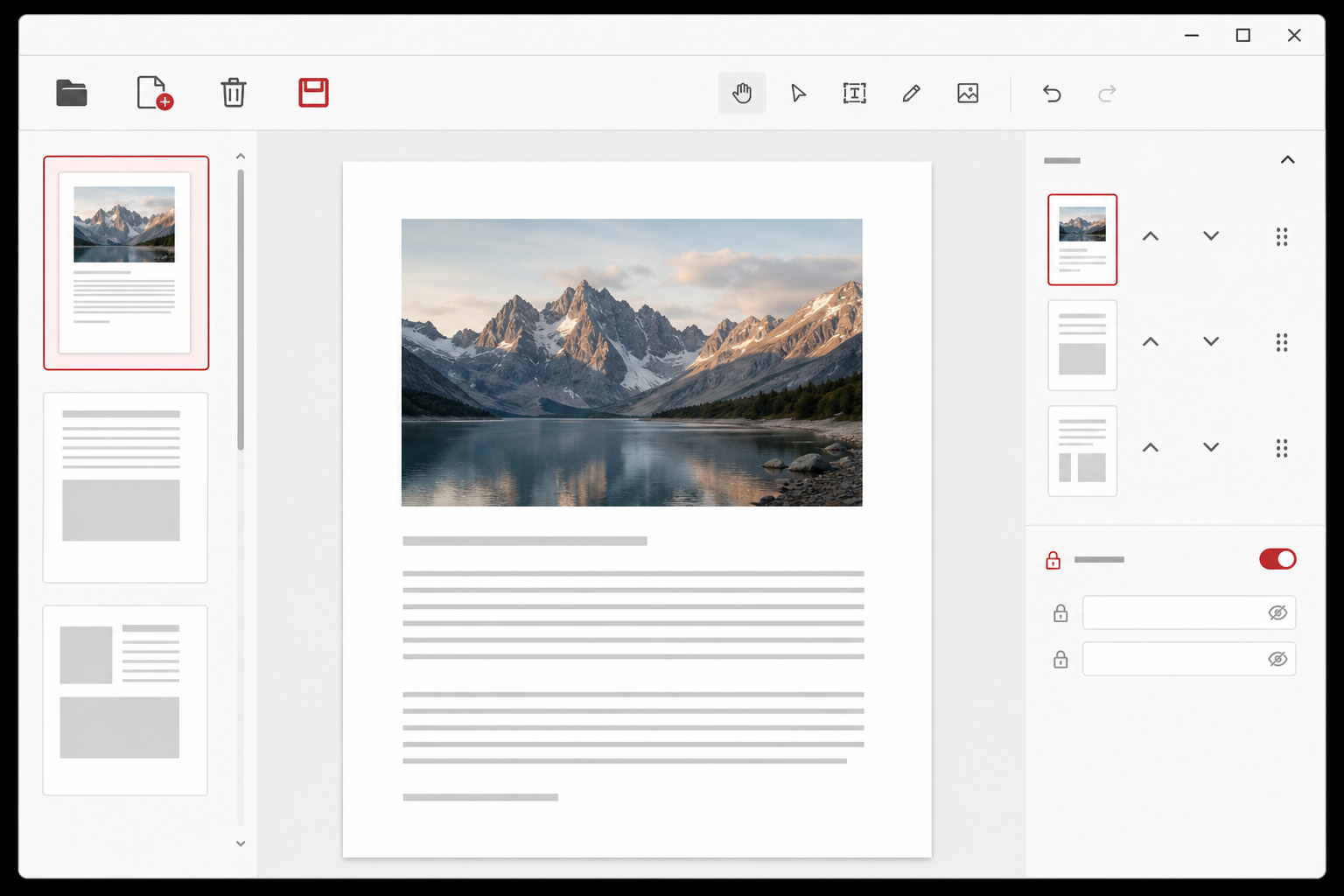1344x896 pixels.
Task: Select the mountain page thumbnail in left page list
Action: click(x=126, y=262)
